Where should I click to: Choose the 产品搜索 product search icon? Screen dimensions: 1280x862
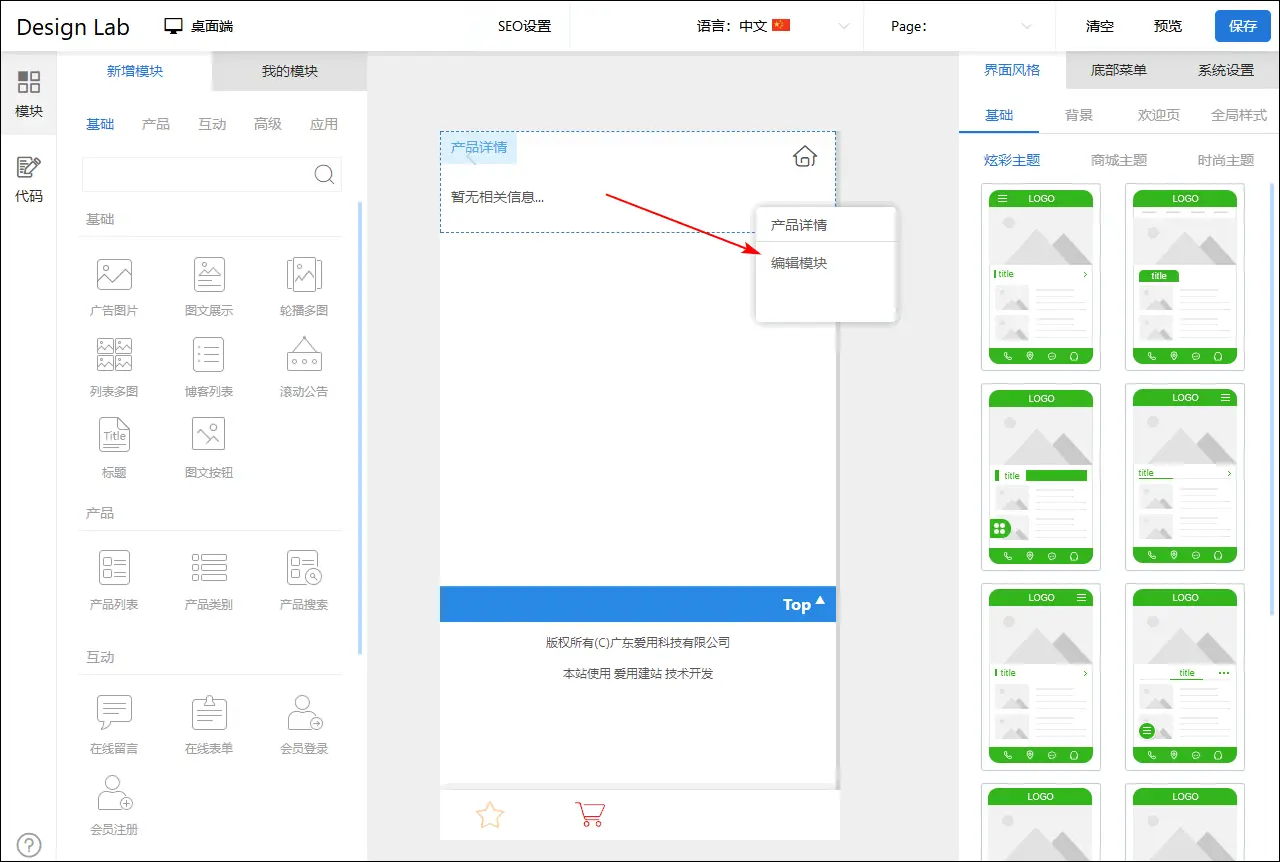[304, 568]
